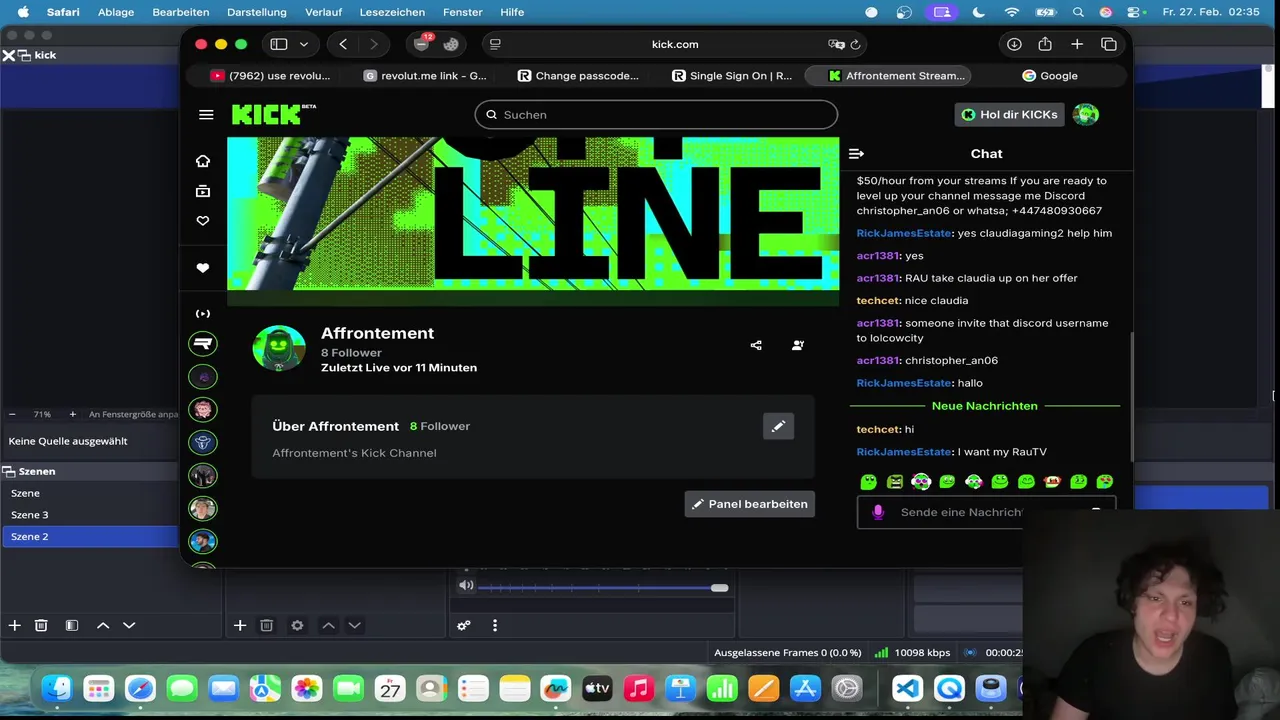The height and width of the screenshot is (720, 1280).
Task: Open the Verlauf menu
Action: (x=324, y=12)
